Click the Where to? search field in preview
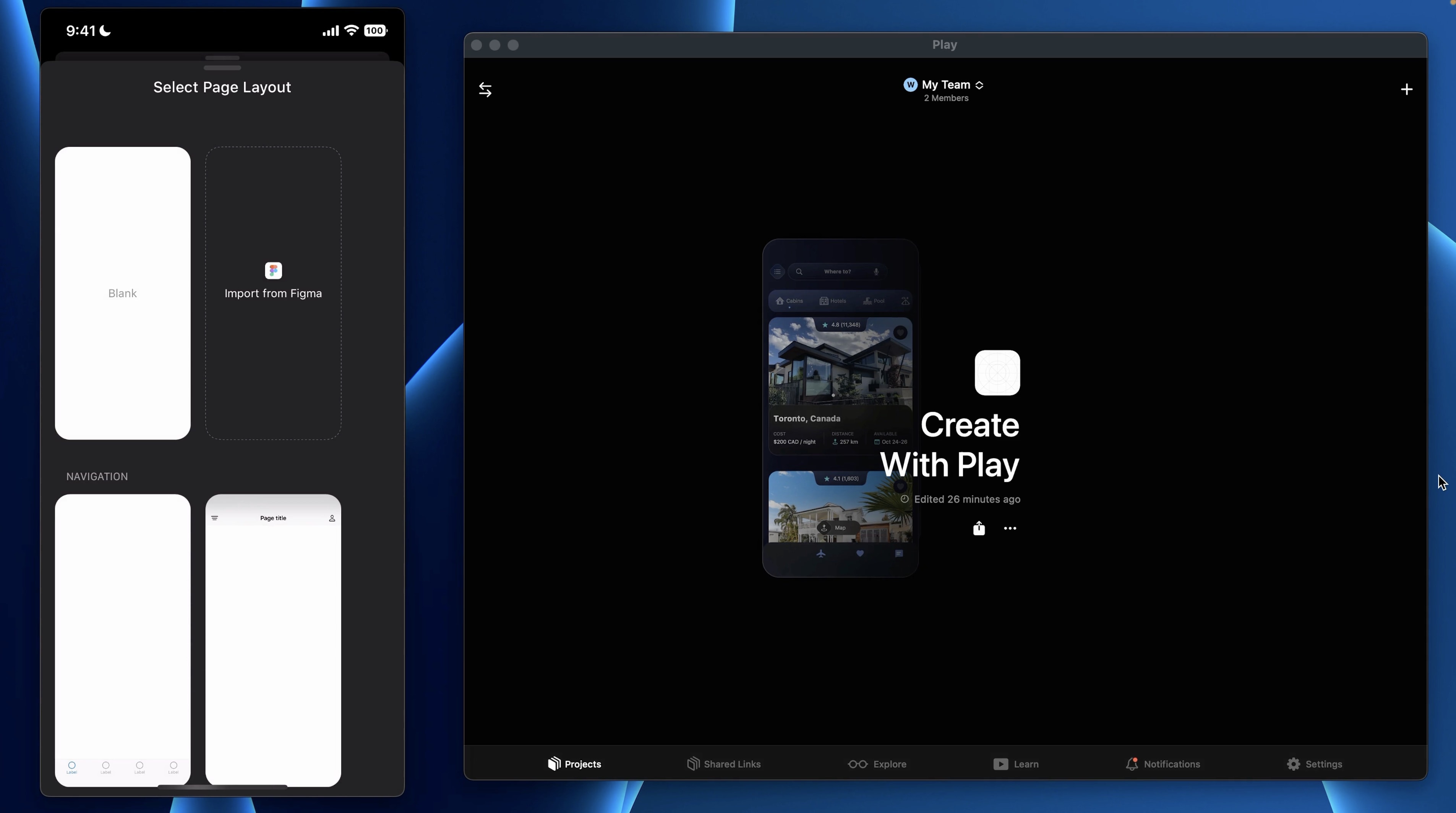Viewport: 1456px width, 813px height. point(837,272)
